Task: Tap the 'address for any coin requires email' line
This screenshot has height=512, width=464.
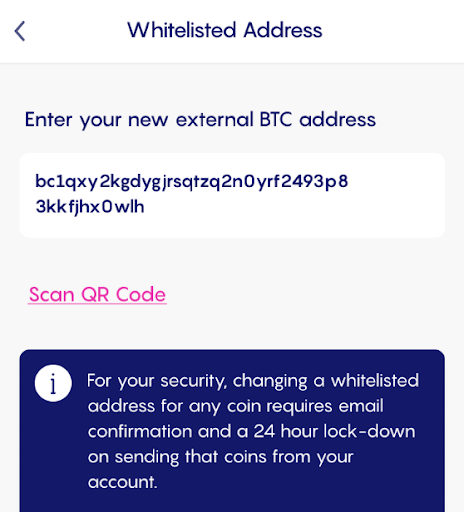Action: tap(235, 406)
